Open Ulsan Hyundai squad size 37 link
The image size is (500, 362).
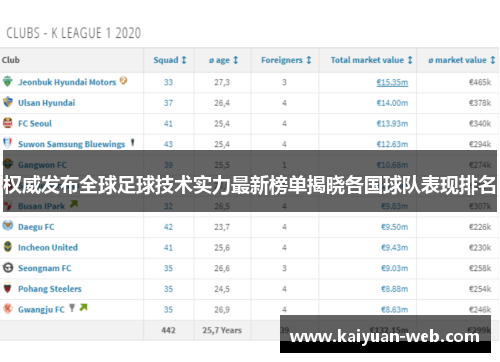pos(168,103)
